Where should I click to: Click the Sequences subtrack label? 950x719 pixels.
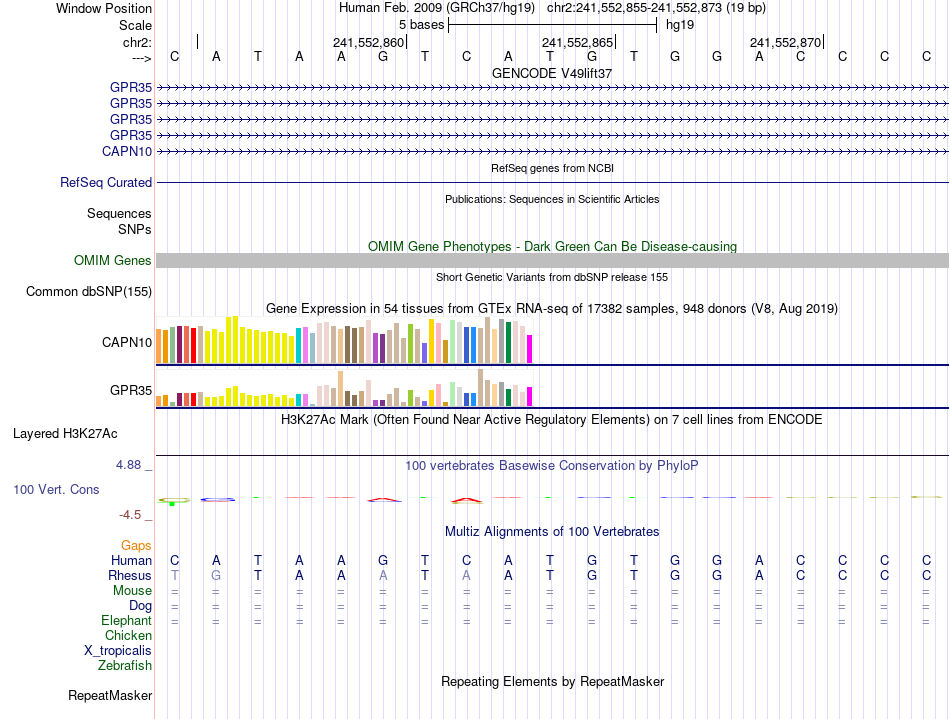click(119, 213)
